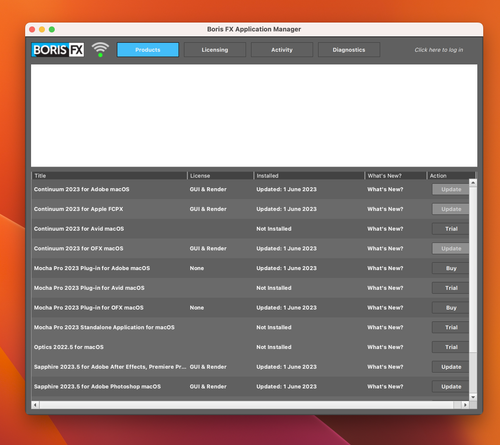Screen dimensions: 500x445
Task: Click the horizontal scrollbar thumb
Action: click(x=246, y=405)
